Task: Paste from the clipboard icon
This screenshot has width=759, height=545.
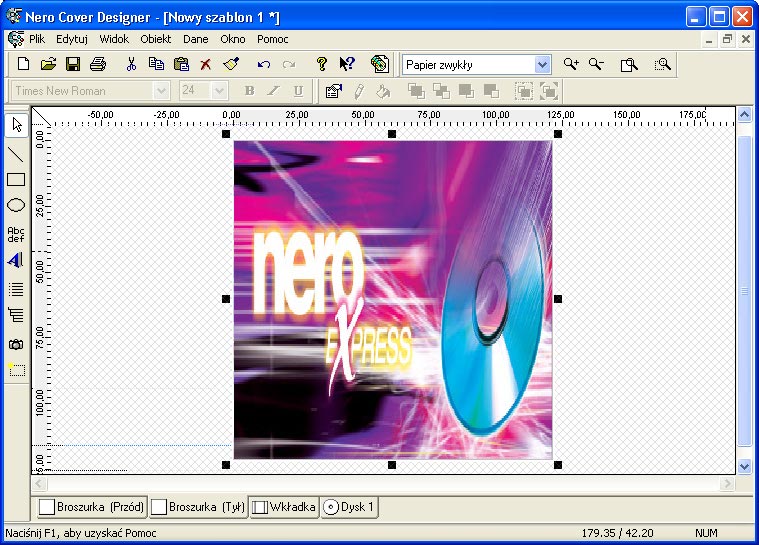Action: tap(181, 64)
